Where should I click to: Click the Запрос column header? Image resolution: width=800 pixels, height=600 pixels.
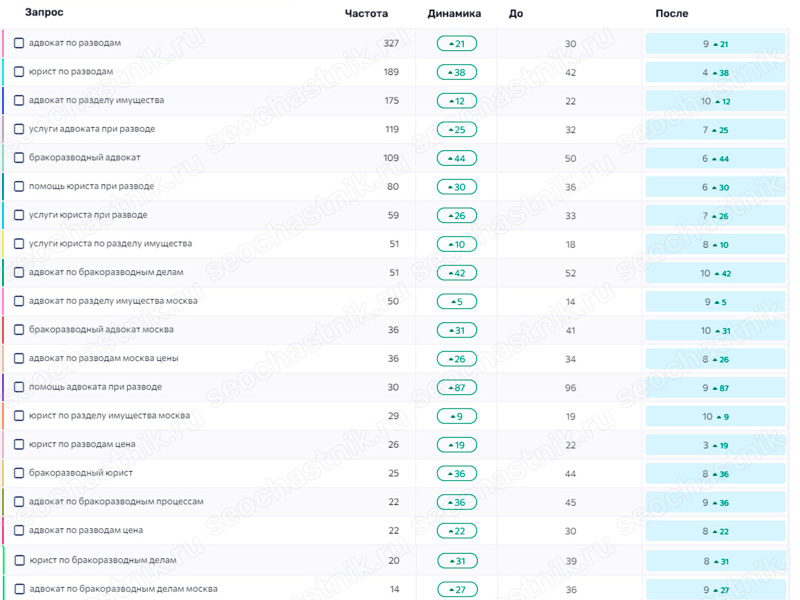pyautogui.click(x=44, y=12)
